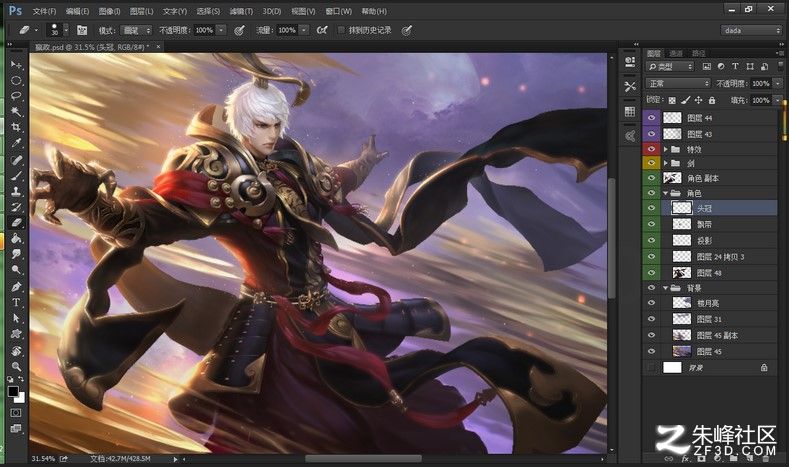789x467 pixels.
Task: Show the locked 背景 bottom layer
Action: tap(652, 368)
